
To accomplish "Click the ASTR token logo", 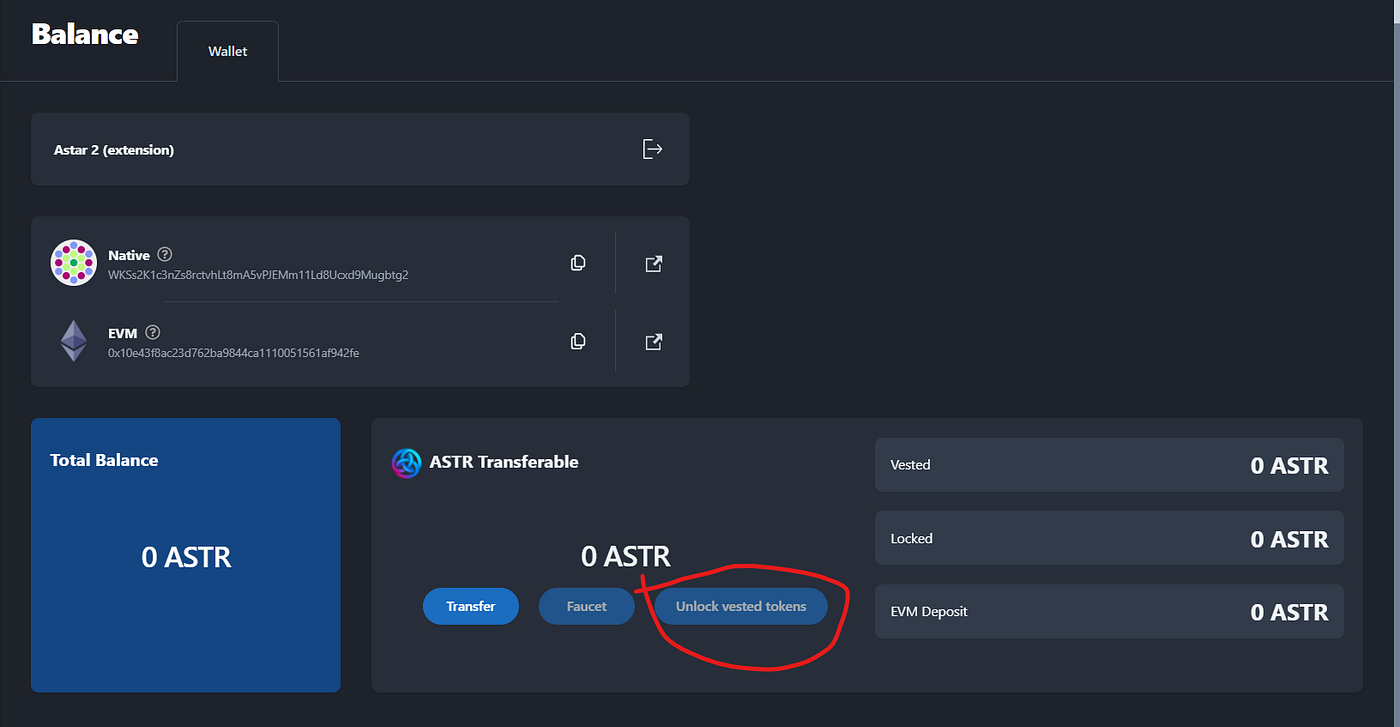I will click(x=406, y=463).
